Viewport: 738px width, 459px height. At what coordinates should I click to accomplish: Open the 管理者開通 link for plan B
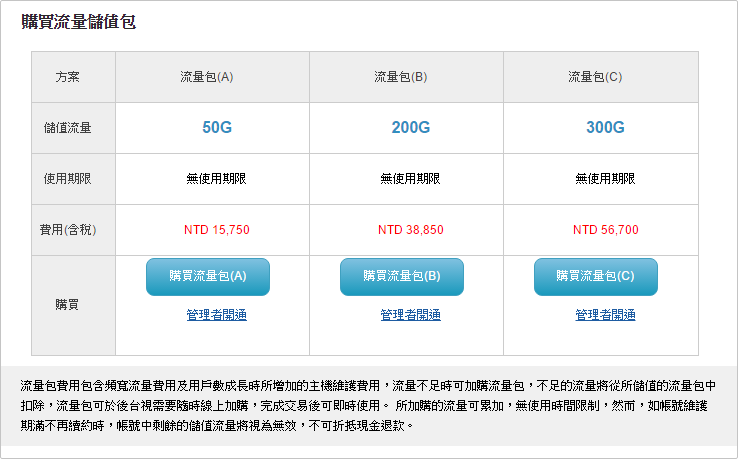pyautogui.click(x=410, y=315)
